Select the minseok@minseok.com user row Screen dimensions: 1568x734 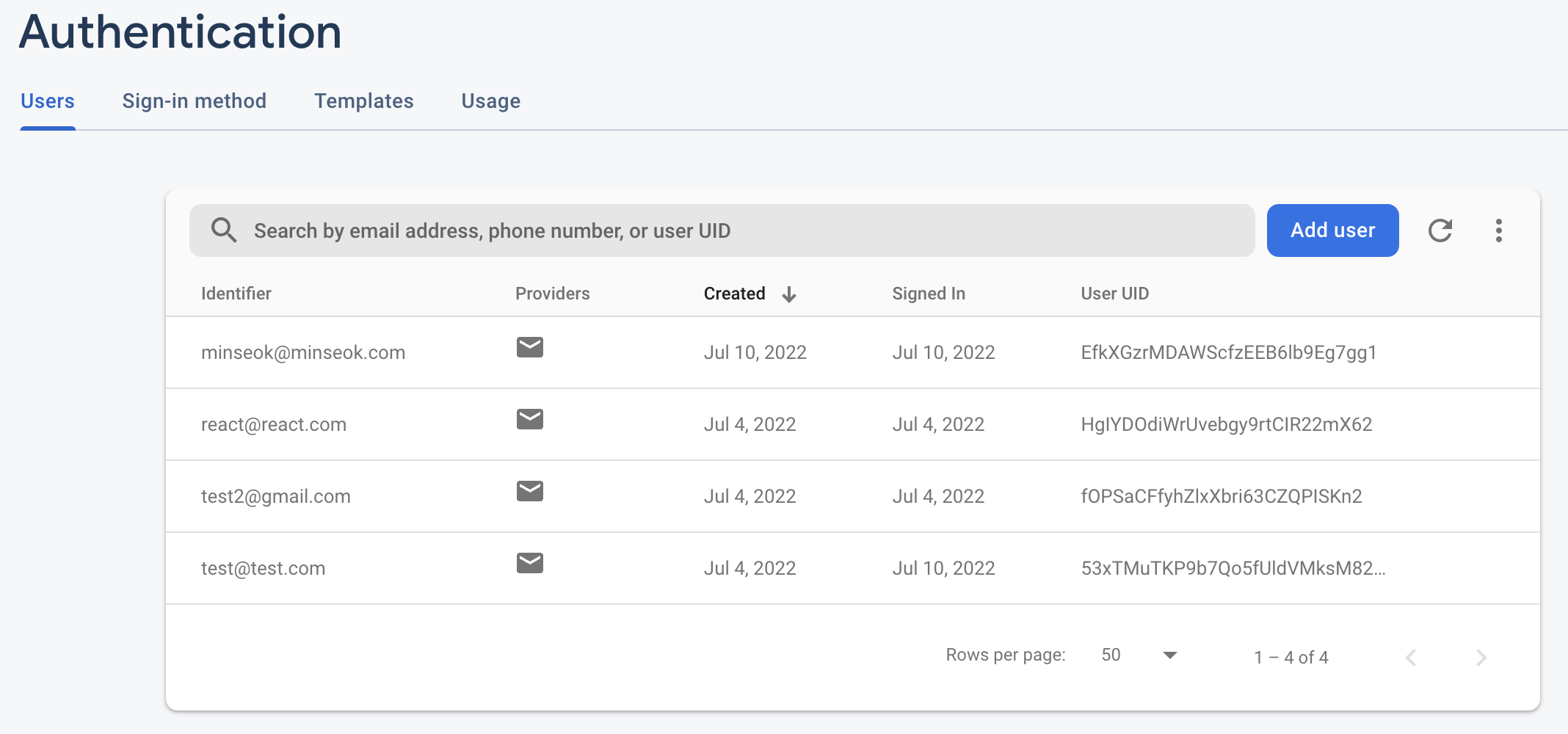[x=303, y=352]
